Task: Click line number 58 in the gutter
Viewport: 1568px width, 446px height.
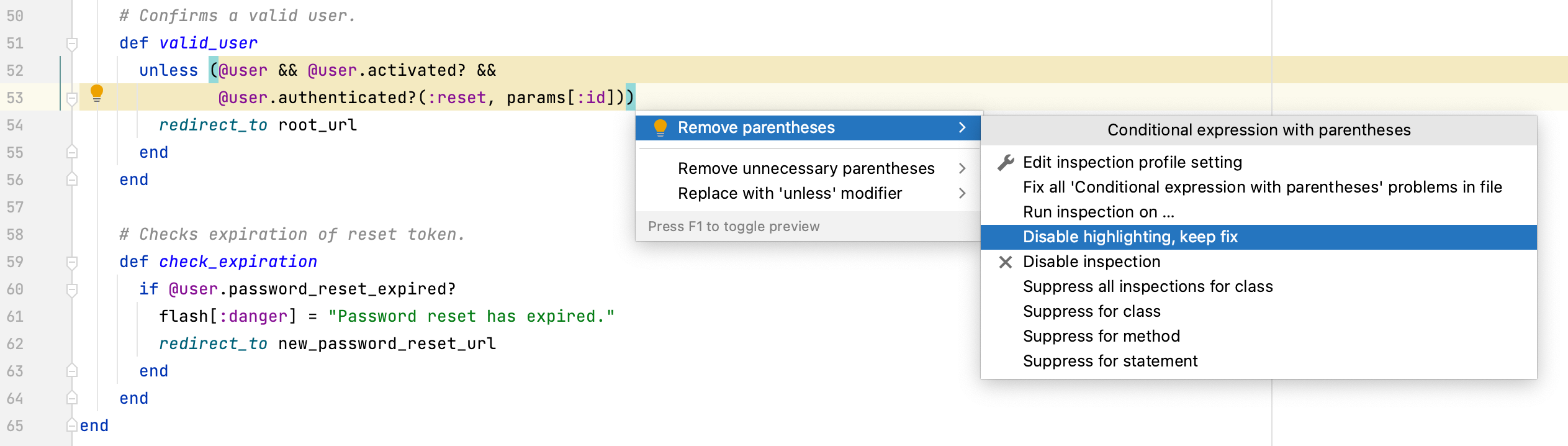Action: (x=15, y=235)
